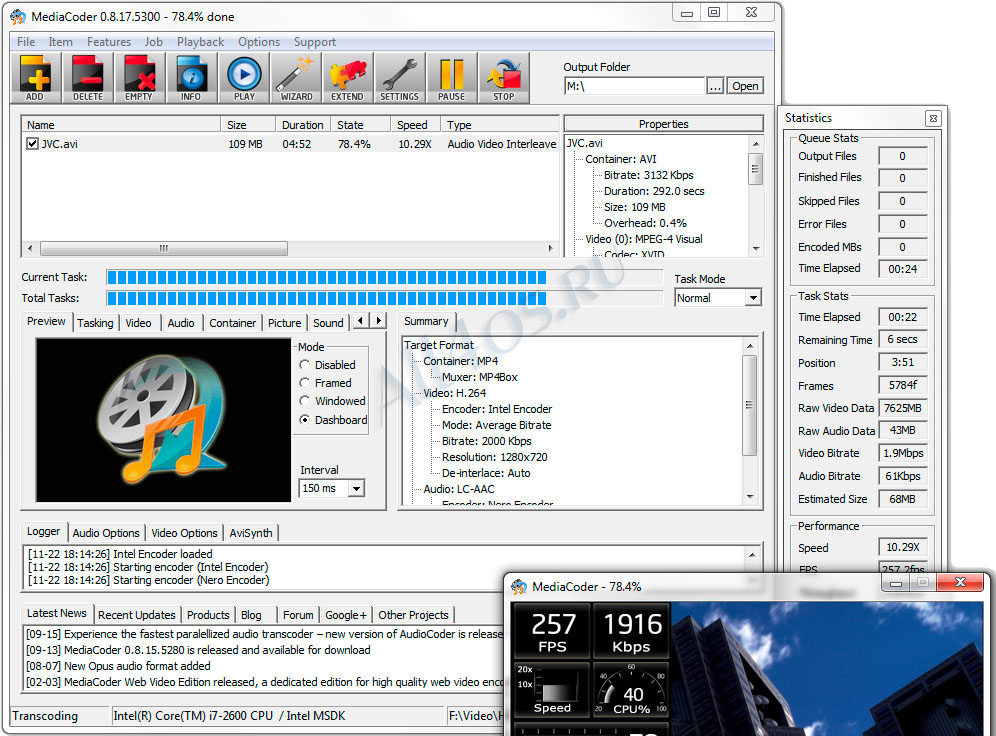Click the ADD file toolbar icon
The width and height of the screenshot is (996, 736).
36,77
